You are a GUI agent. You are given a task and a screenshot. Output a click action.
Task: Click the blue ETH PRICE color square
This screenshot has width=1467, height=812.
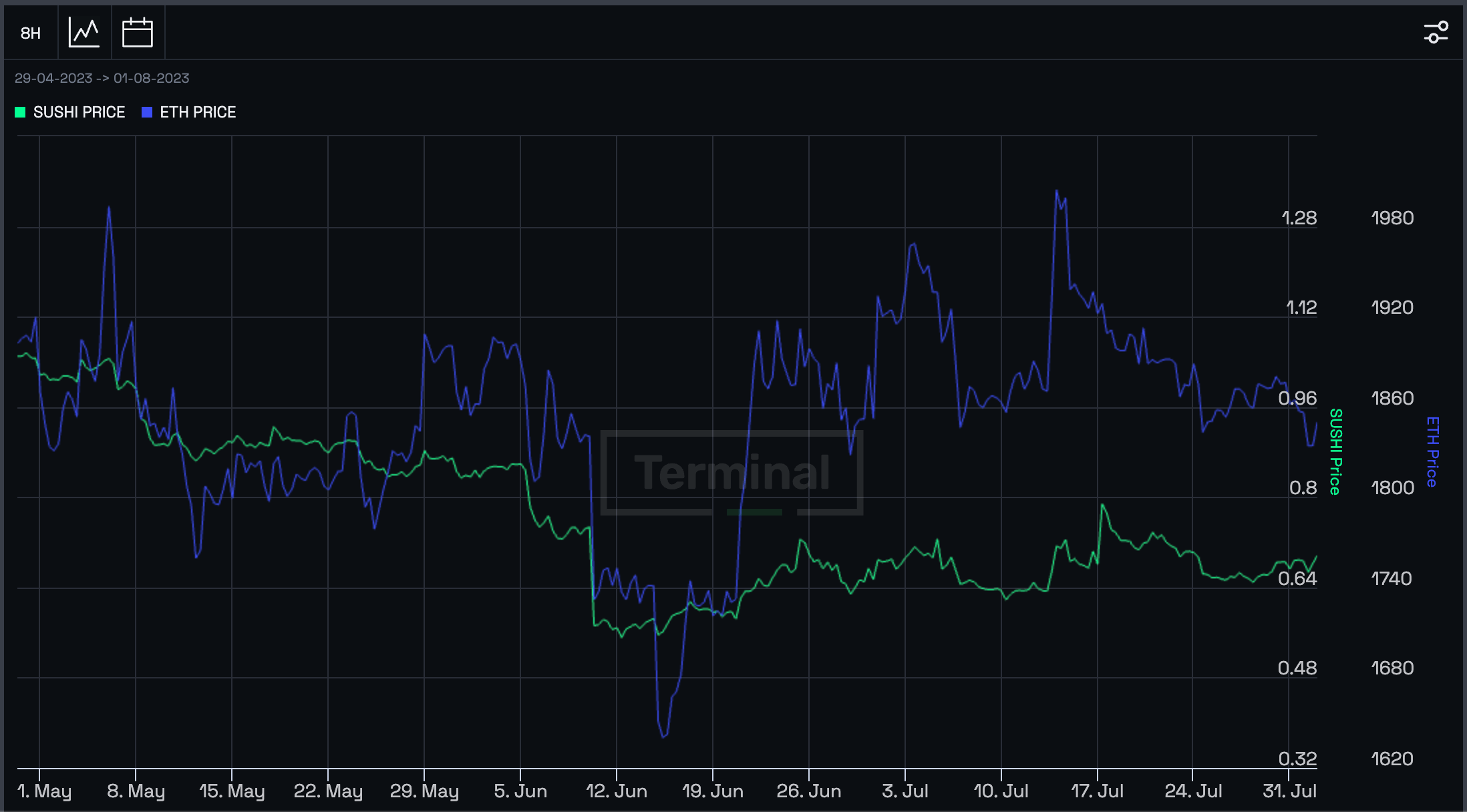tap(147, 112)
